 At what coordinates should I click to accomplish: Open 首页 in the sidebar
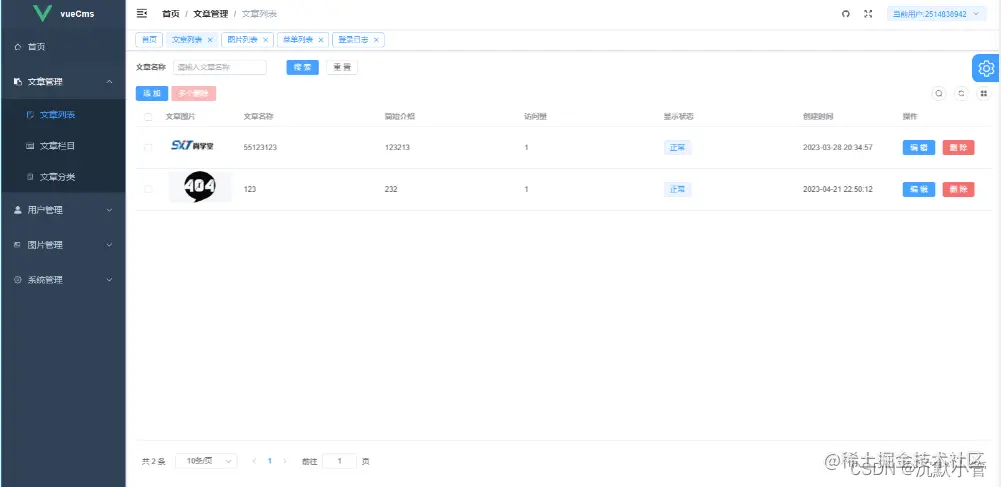(63, 47)
